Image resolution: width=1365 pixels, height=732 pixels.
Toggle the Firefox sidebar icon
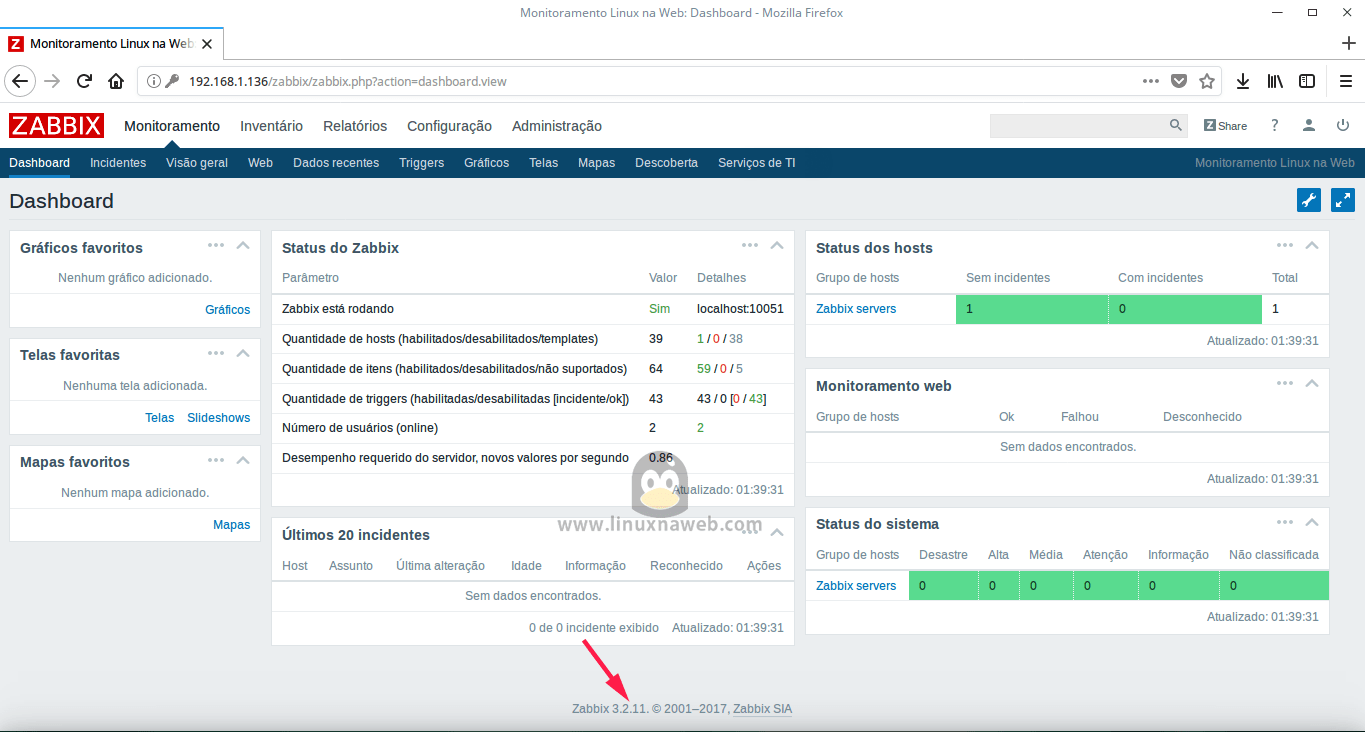click(x=1307, y=81)
